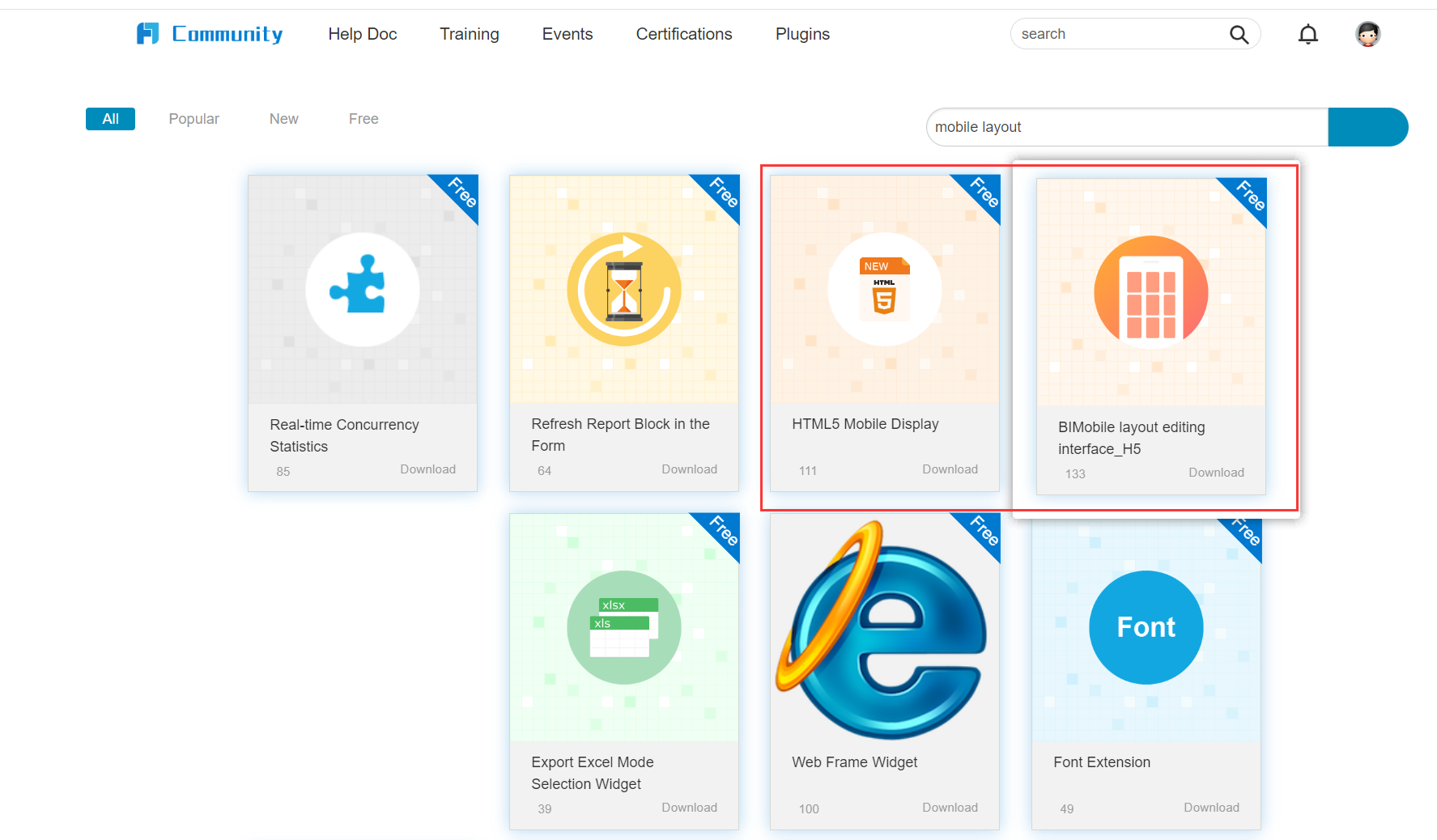Image resolution: width=1437 pixels, height=840 pixels.
Task: Click the Export Excel xlsx spreadsheet icon
Action: pos(623,627)
